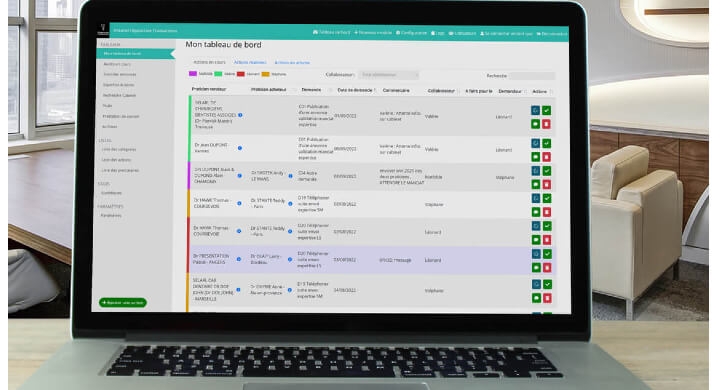
Task: Validate the Drs DUPONT CHAMONIX row
Action: (546, 171)
